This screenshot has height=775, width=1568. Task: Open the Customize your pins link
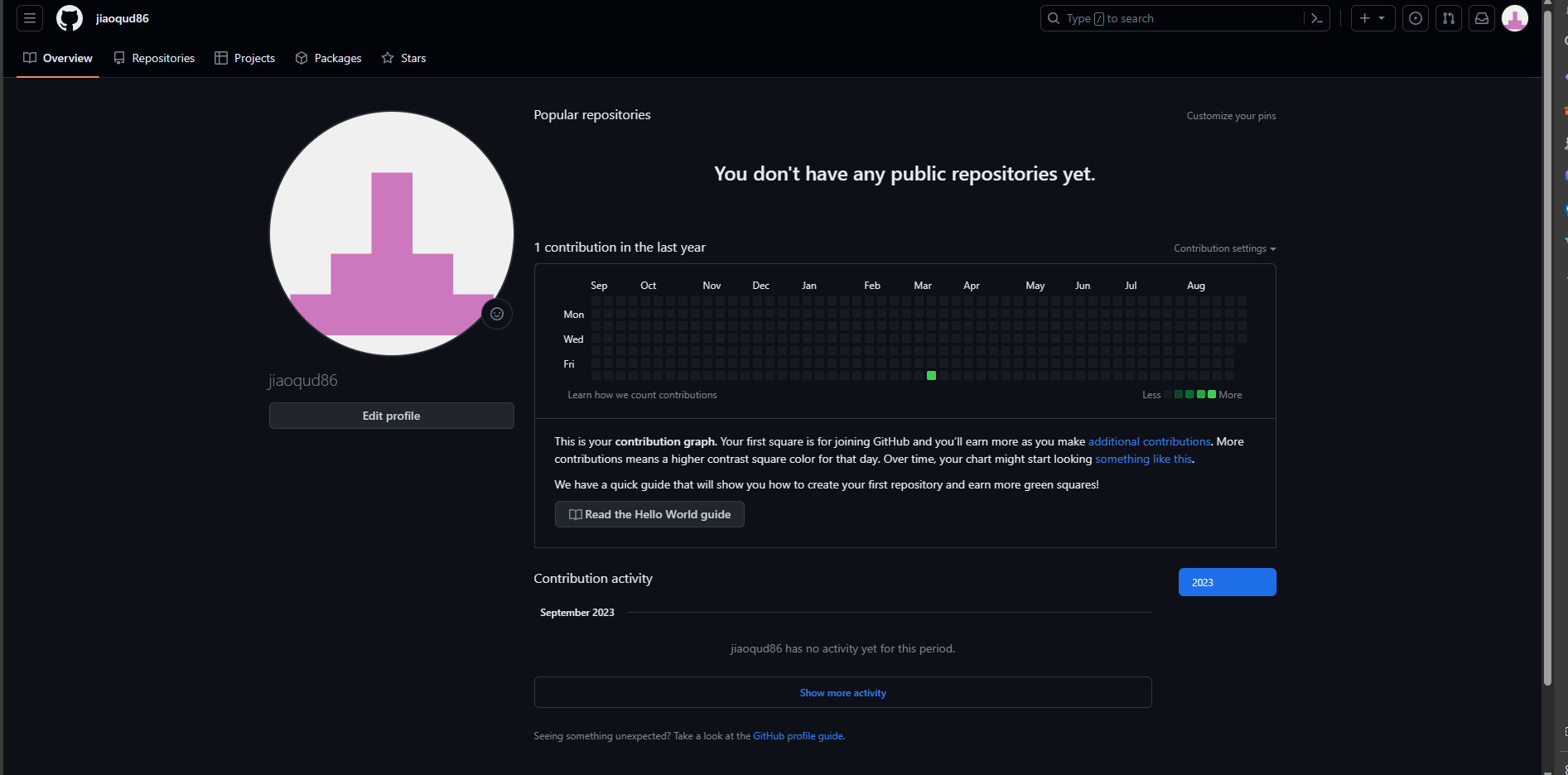(1231, 116)
